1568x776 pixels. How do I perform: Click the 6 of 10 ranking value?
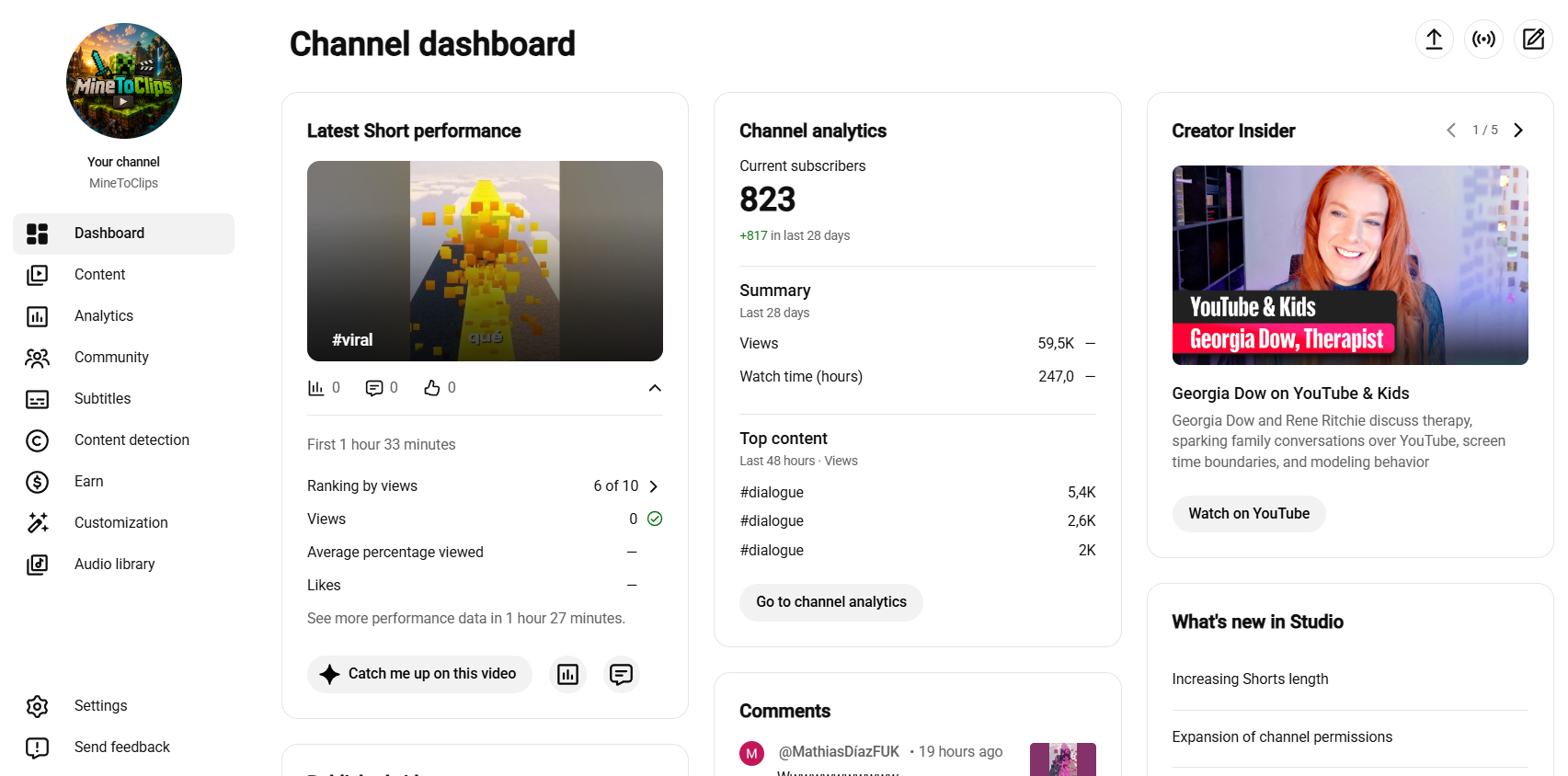[x=616, y=486]
